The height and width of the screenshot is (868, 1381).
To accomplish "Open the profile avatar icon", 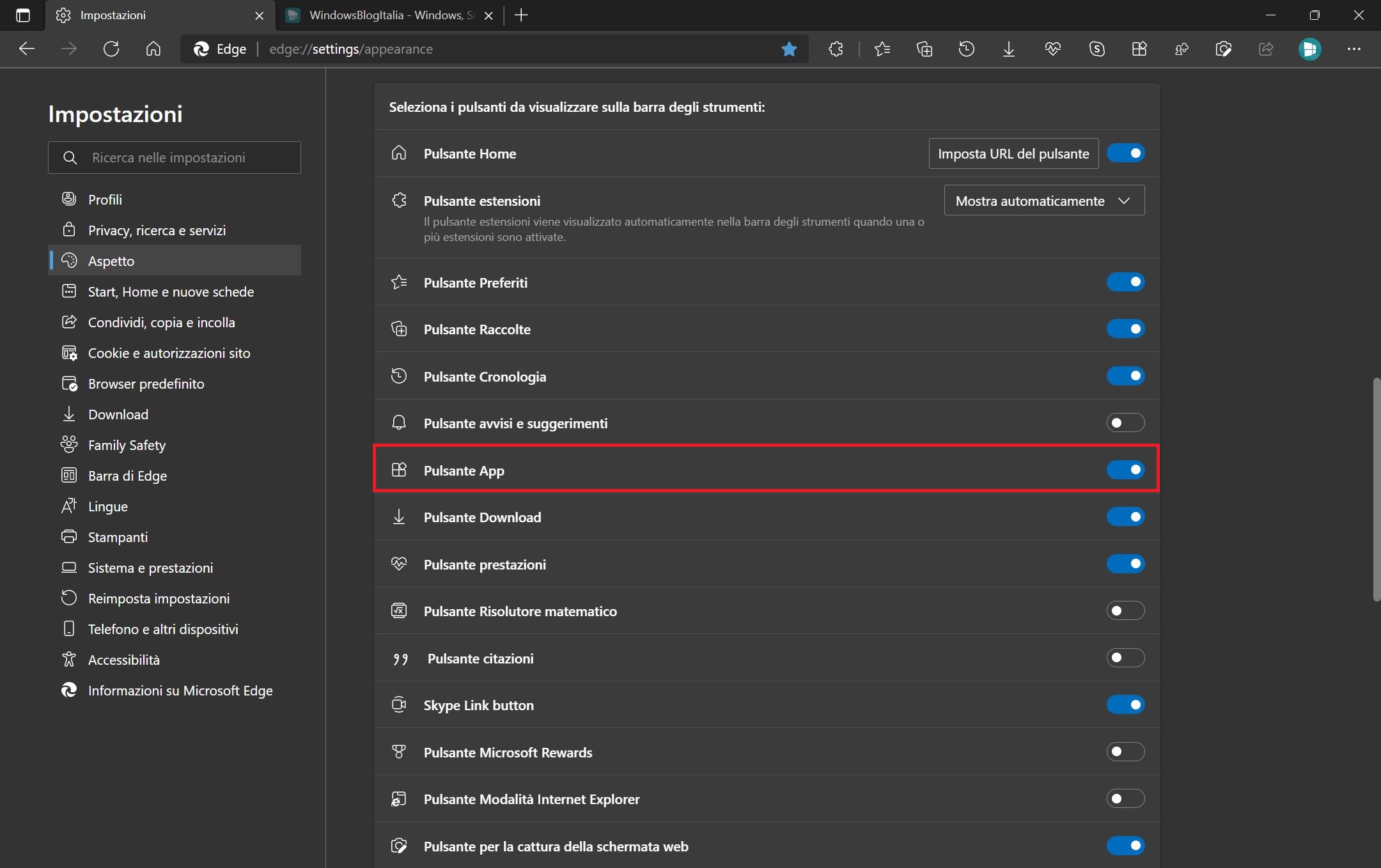I will 1309,49.
